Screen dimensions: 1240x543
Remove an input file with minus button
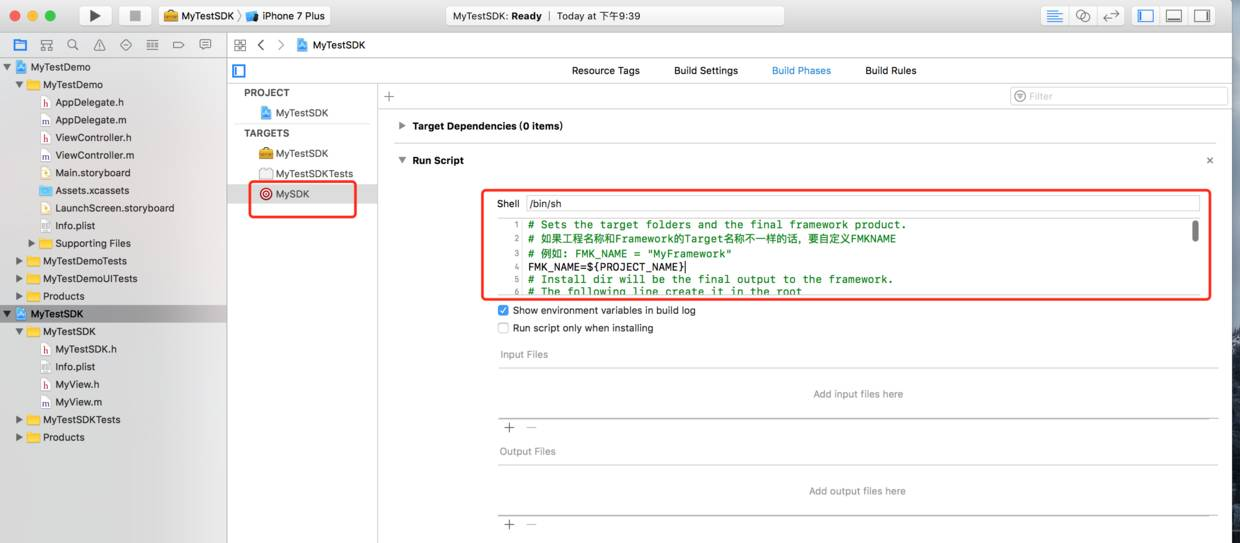coord(531,427)
